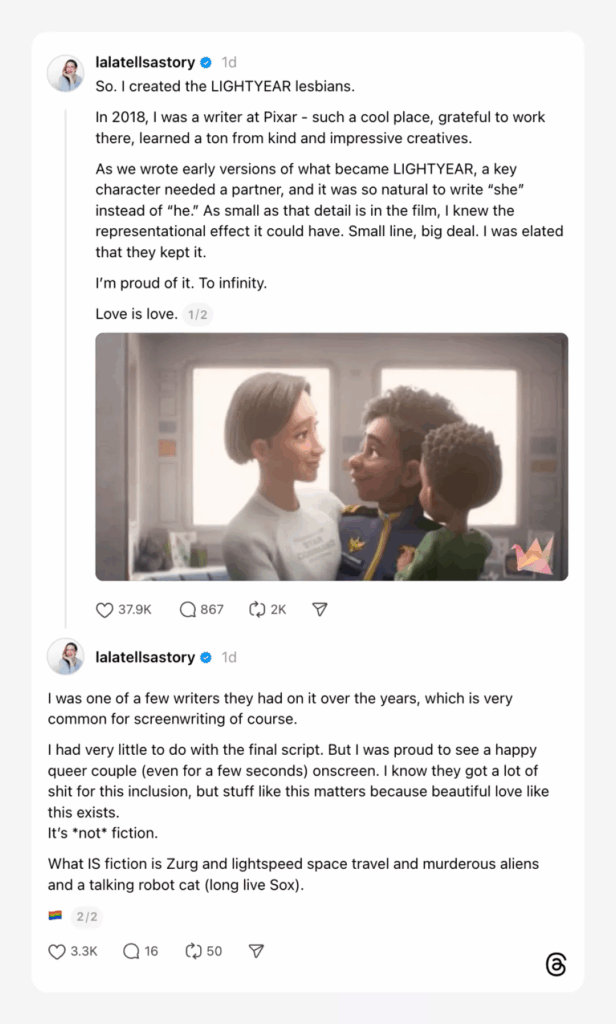
Task: Share the first post via send icon
Action: [319, 609]
